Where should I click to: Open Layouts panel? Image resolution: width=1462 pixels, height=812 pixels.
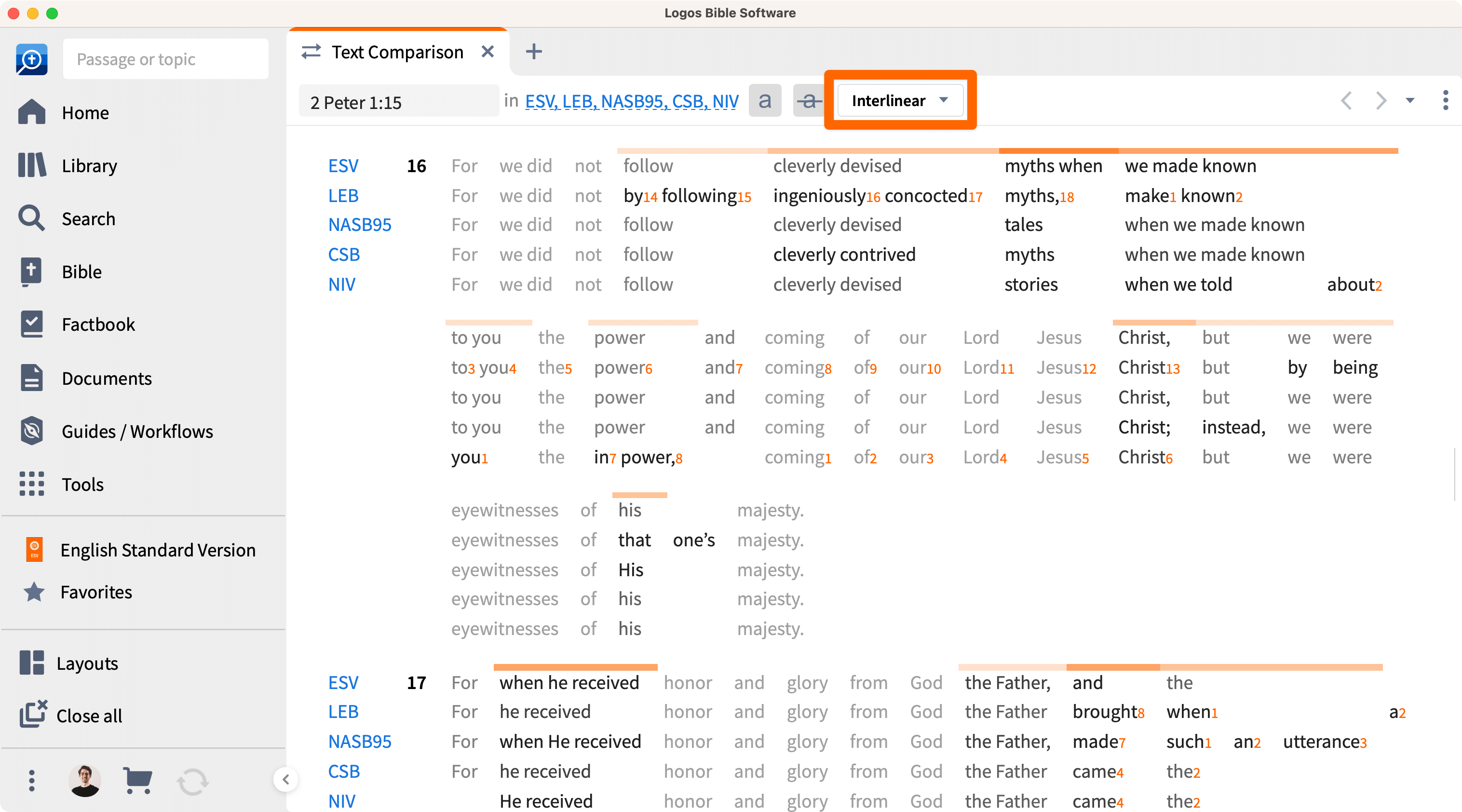coord(68,663)
